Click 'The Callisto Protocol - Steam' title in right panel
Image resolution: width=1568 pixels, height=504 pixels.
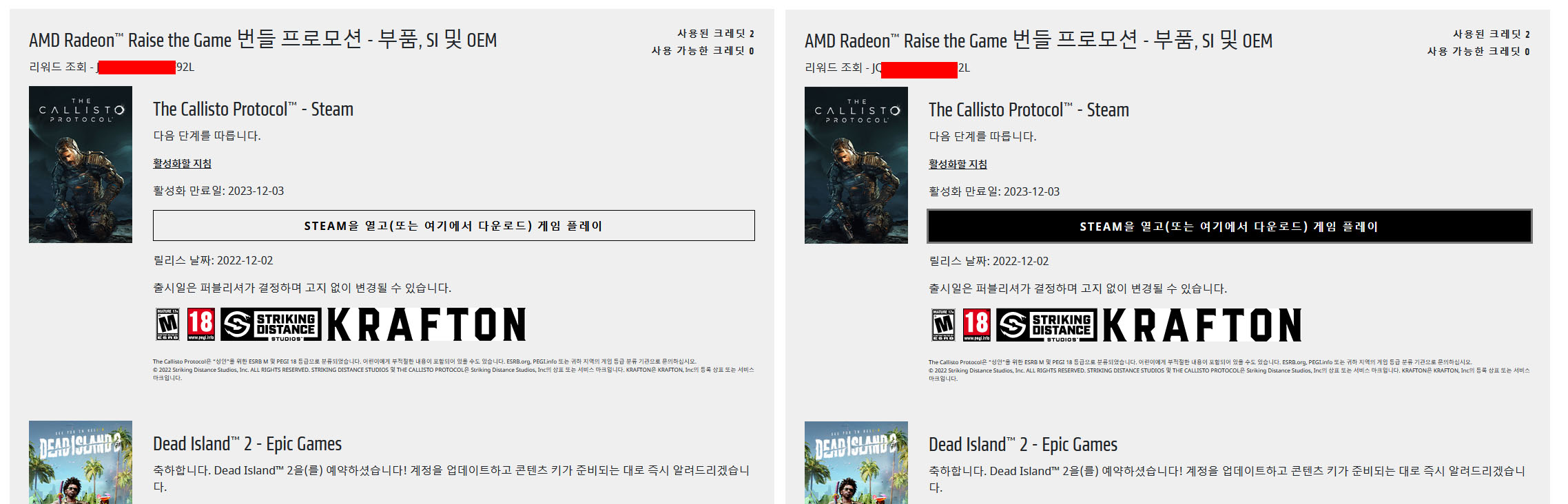1029,109
